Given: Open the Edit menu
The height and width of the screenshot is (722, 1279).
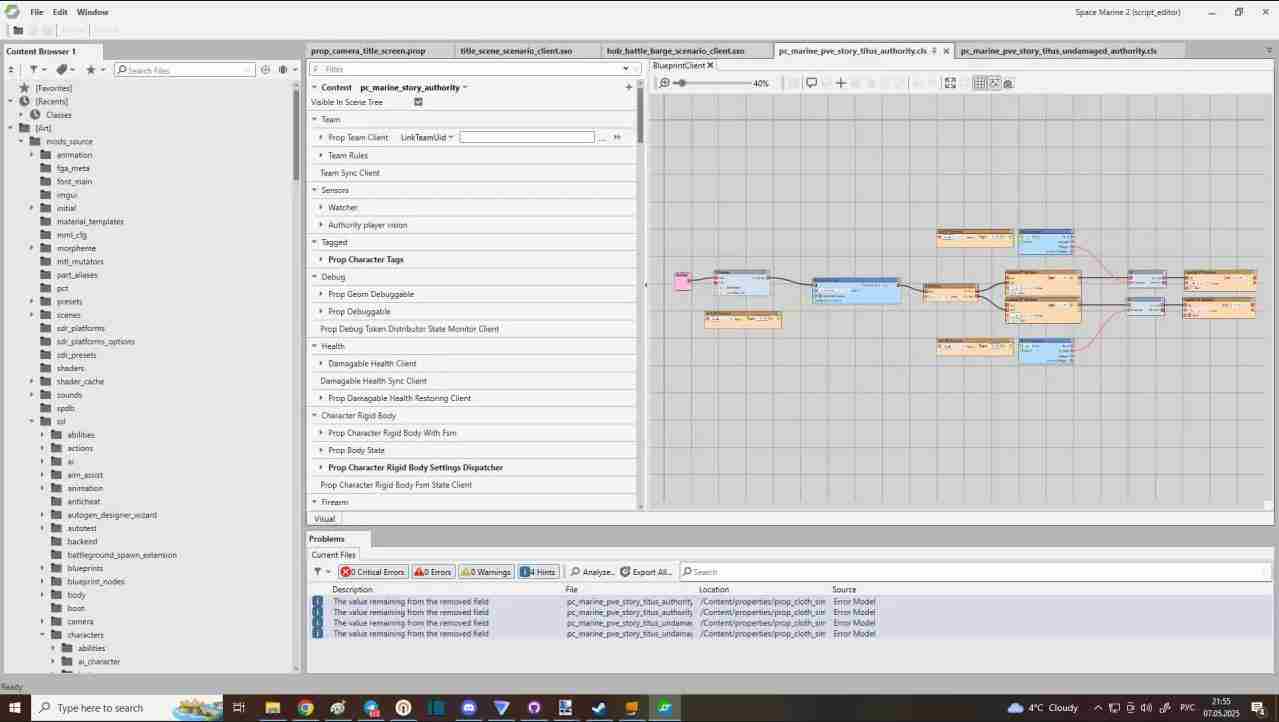Looking at the screenshot, I should click(60, 12).
